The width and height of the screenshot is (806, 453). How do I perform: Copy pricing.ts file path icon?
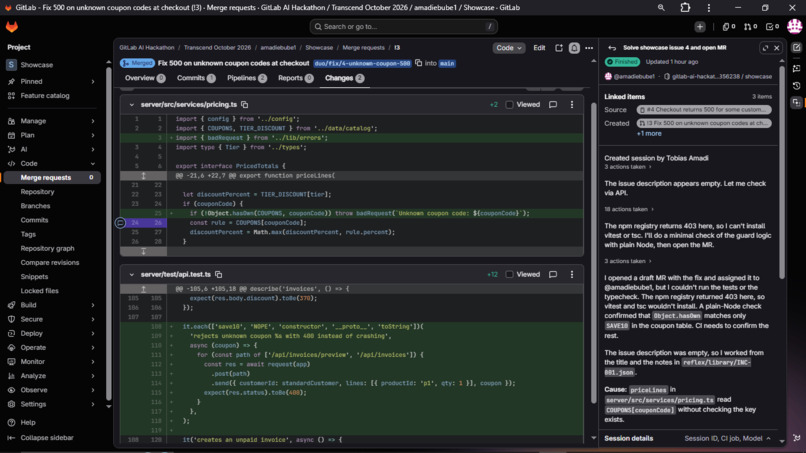point(245,104)
